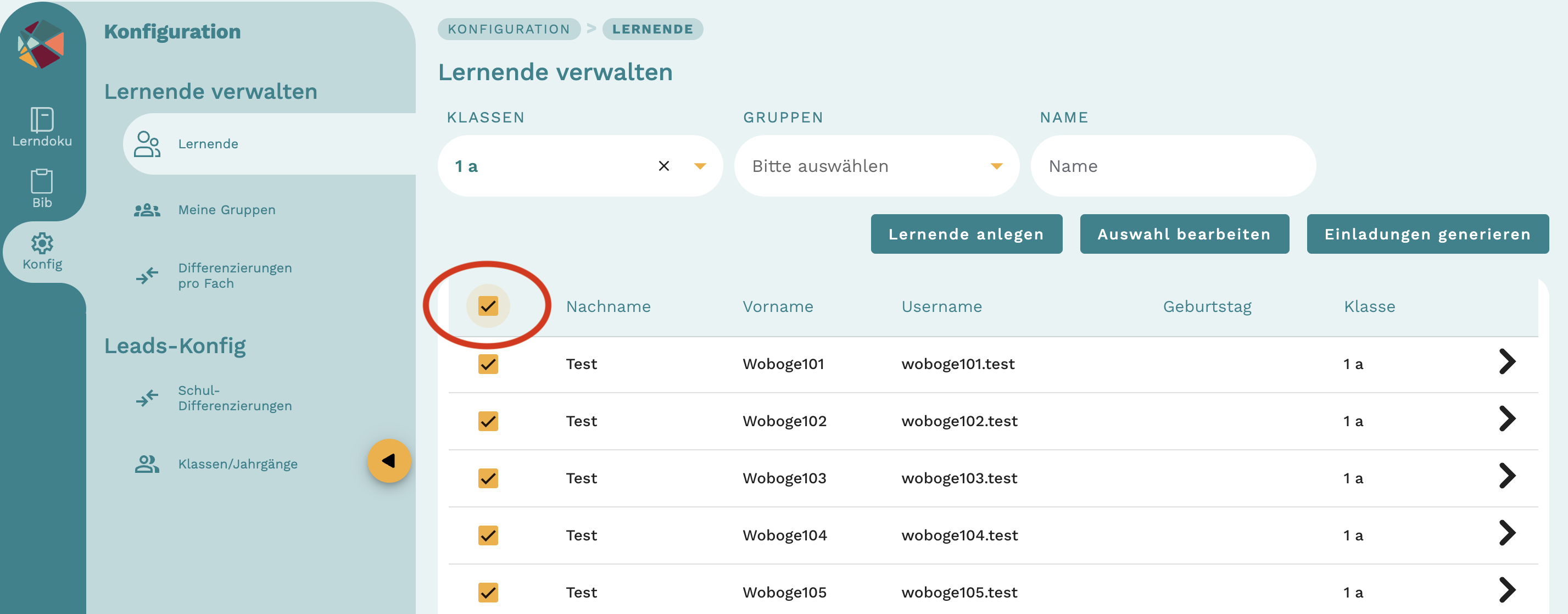The height and width of the screenshot is (614, 1568).
Task: Open details for Woboge105 row arrow
Action: coord(1506,590)
